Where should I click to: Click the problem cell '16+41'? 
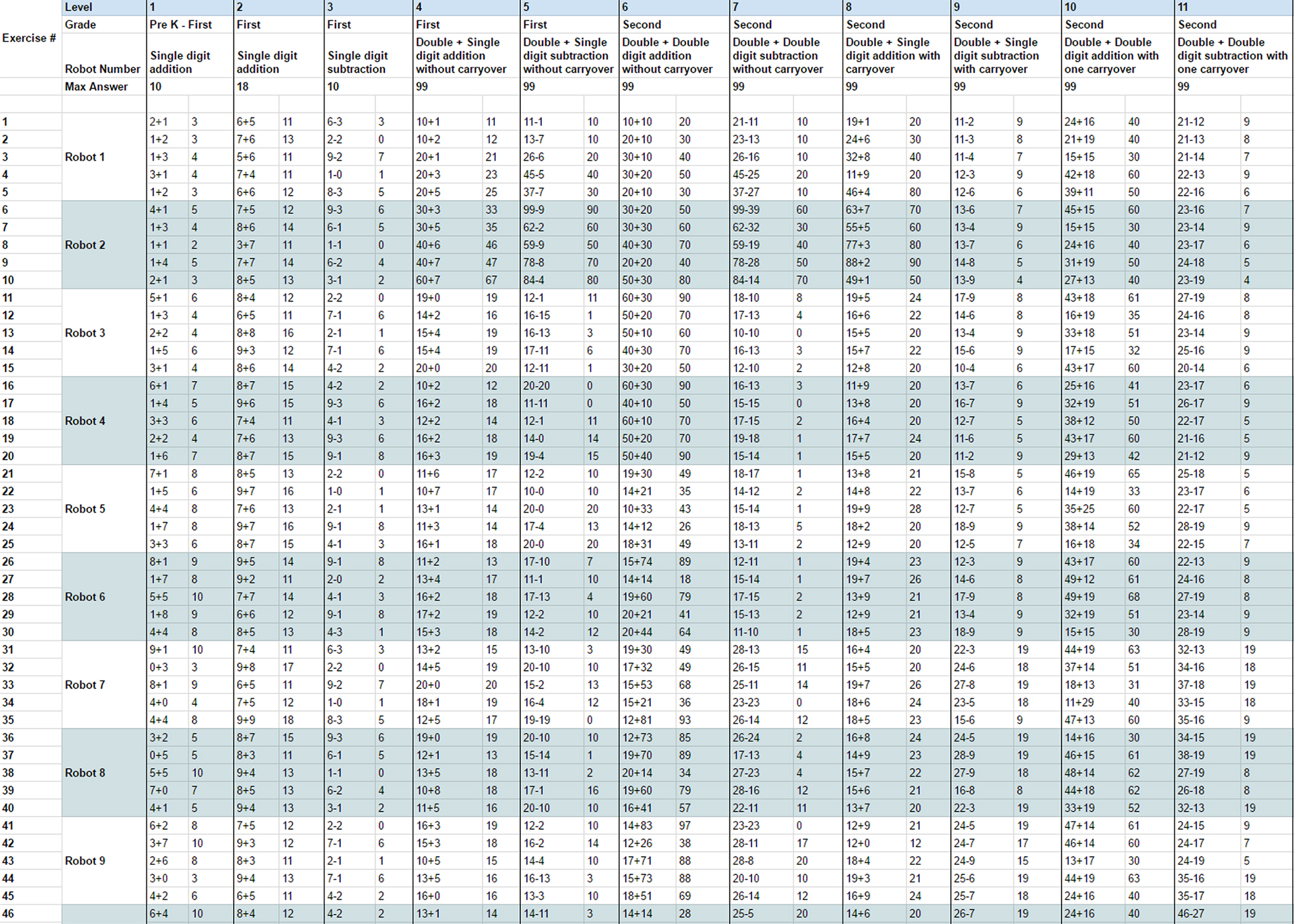[647, 808]
